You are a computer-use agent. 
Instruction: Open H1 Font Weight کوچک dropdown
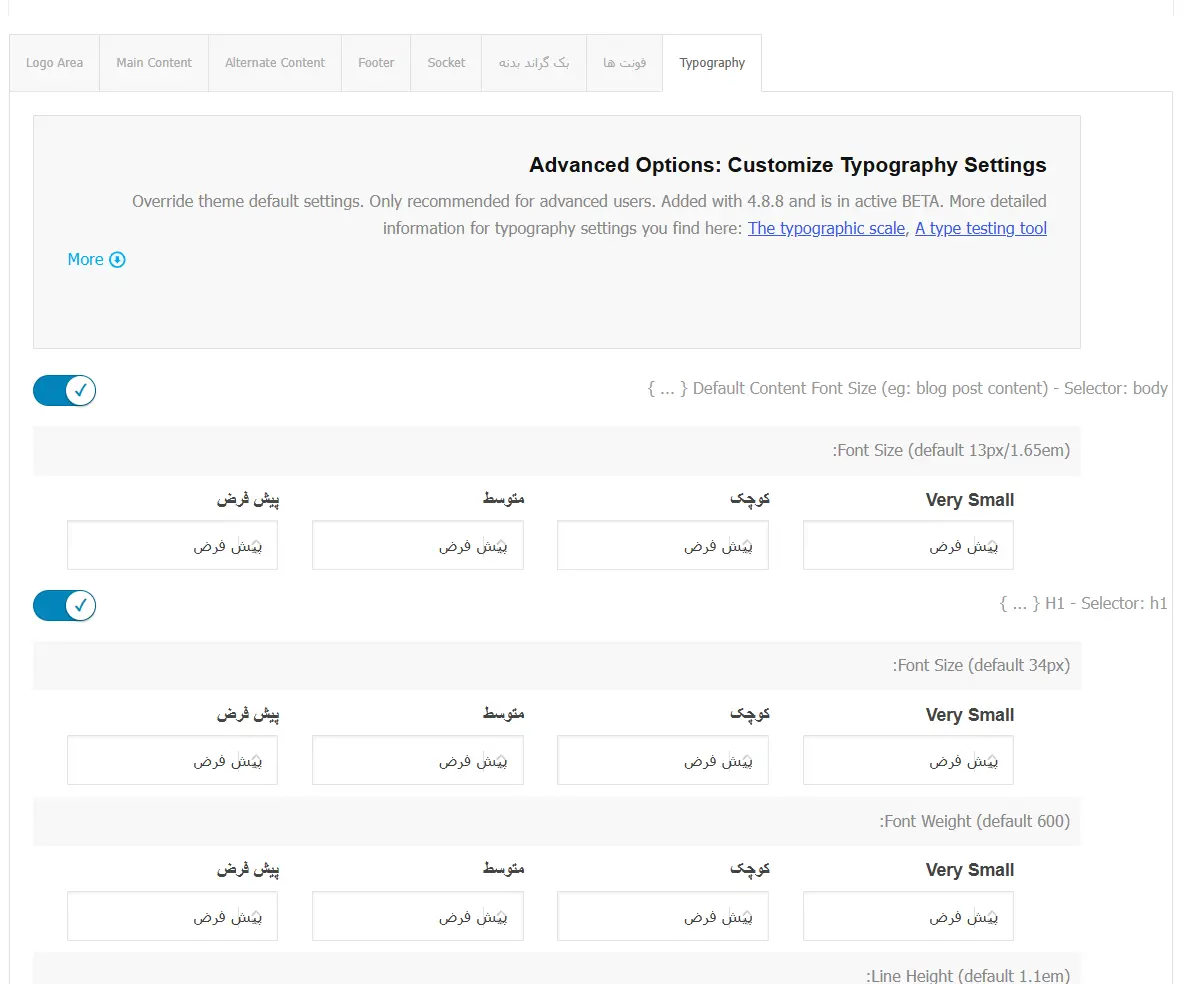point(663,916)
